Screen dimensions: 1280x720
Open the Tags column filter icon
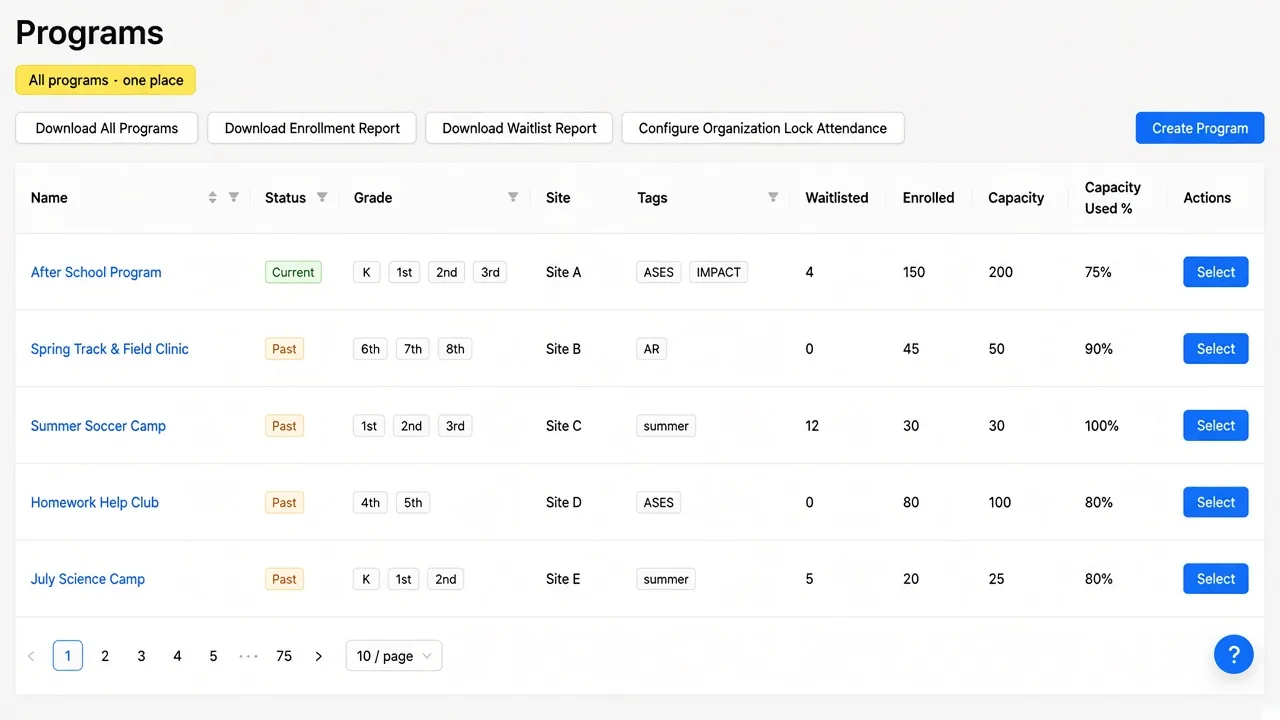(773, 197)
